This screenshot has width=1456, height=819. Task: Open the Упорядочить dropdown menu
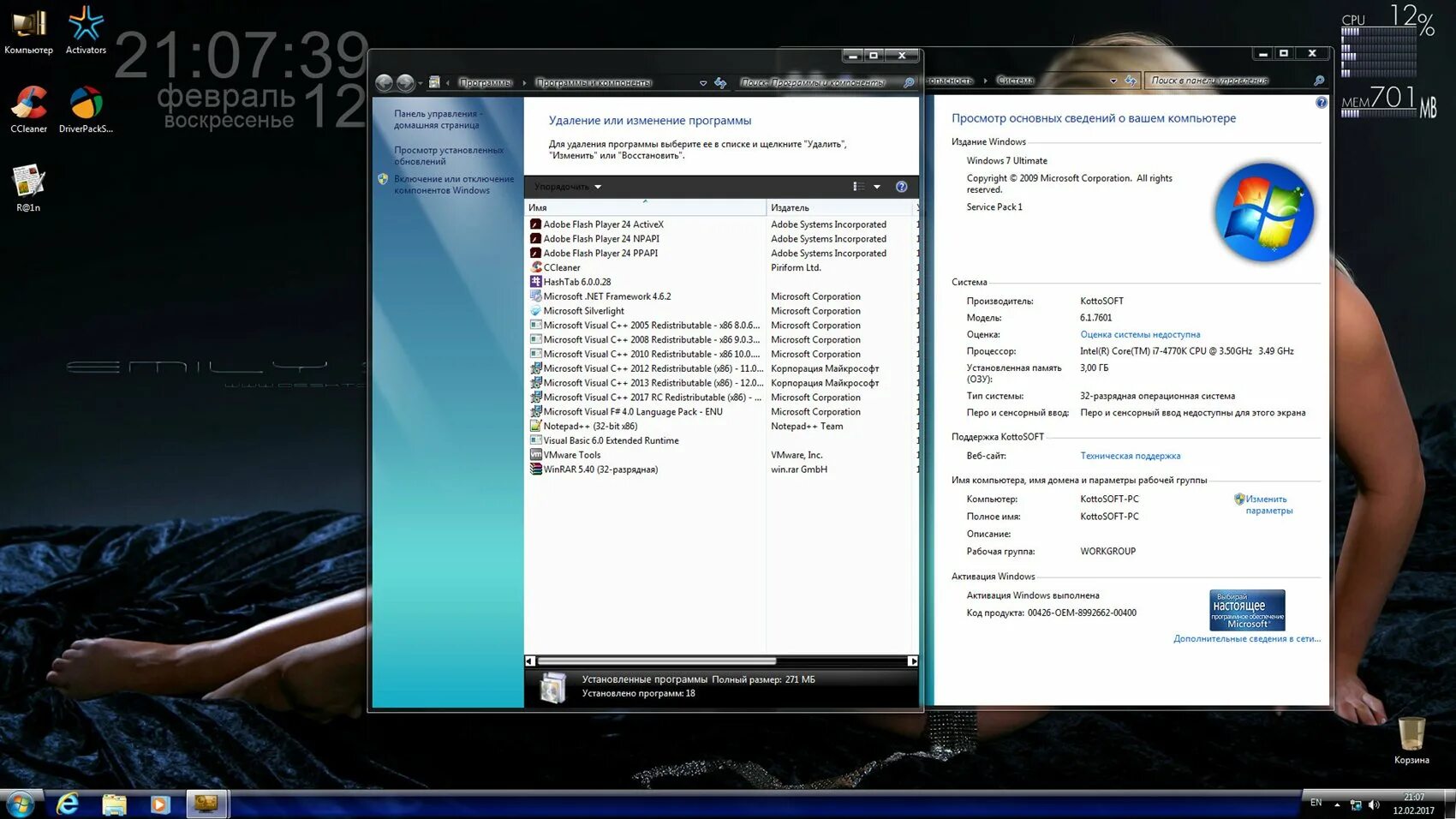(x=568, y=187)
